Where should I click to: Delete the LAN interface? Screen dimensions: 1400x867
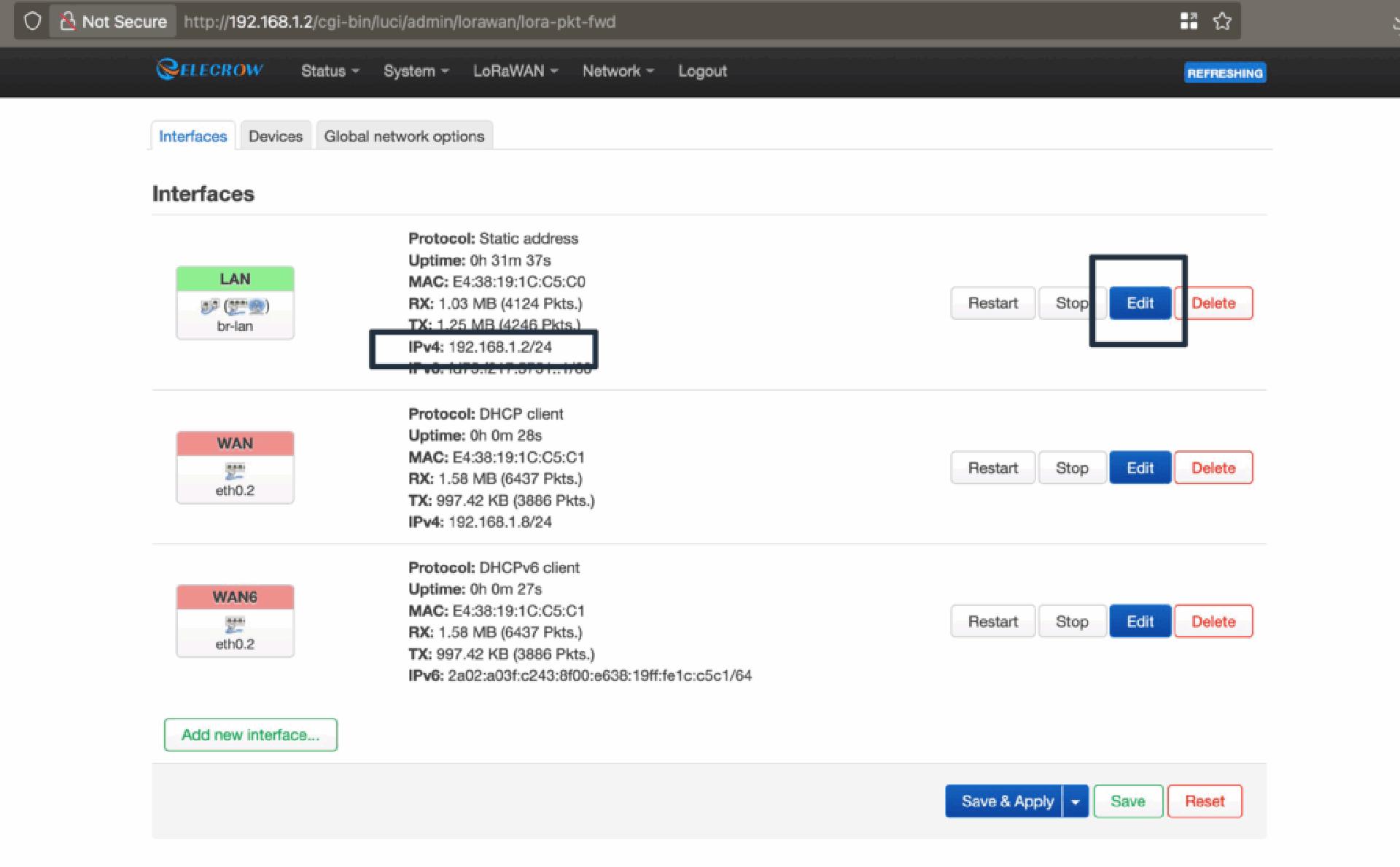point(1213,303)
